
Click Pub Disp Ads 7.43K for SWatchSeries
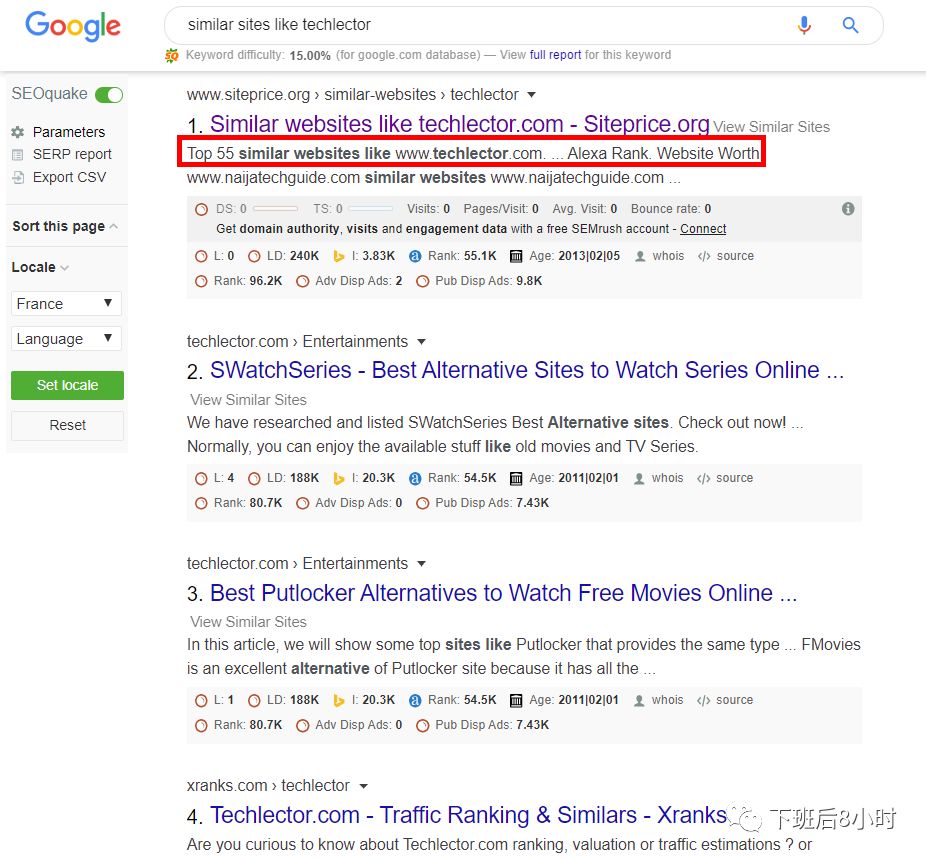click(532, 503)
